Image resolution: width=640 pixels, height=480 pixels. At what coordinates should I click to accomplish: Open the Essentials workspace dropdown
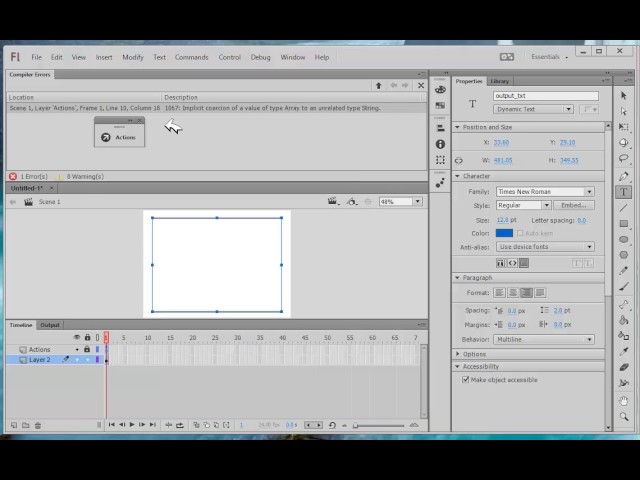[x=549, y=57]
